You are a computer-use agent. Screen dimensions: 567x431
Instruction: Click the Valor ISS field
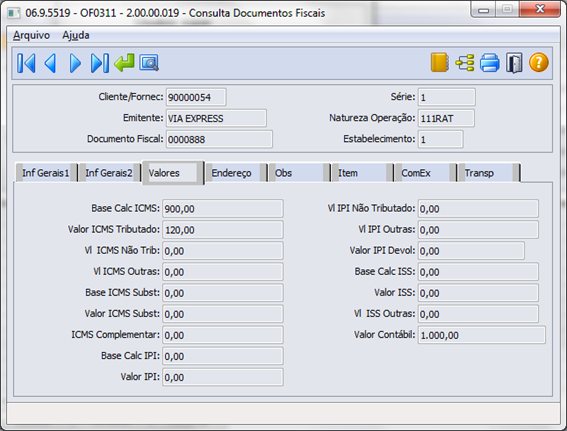click(478, 293)
